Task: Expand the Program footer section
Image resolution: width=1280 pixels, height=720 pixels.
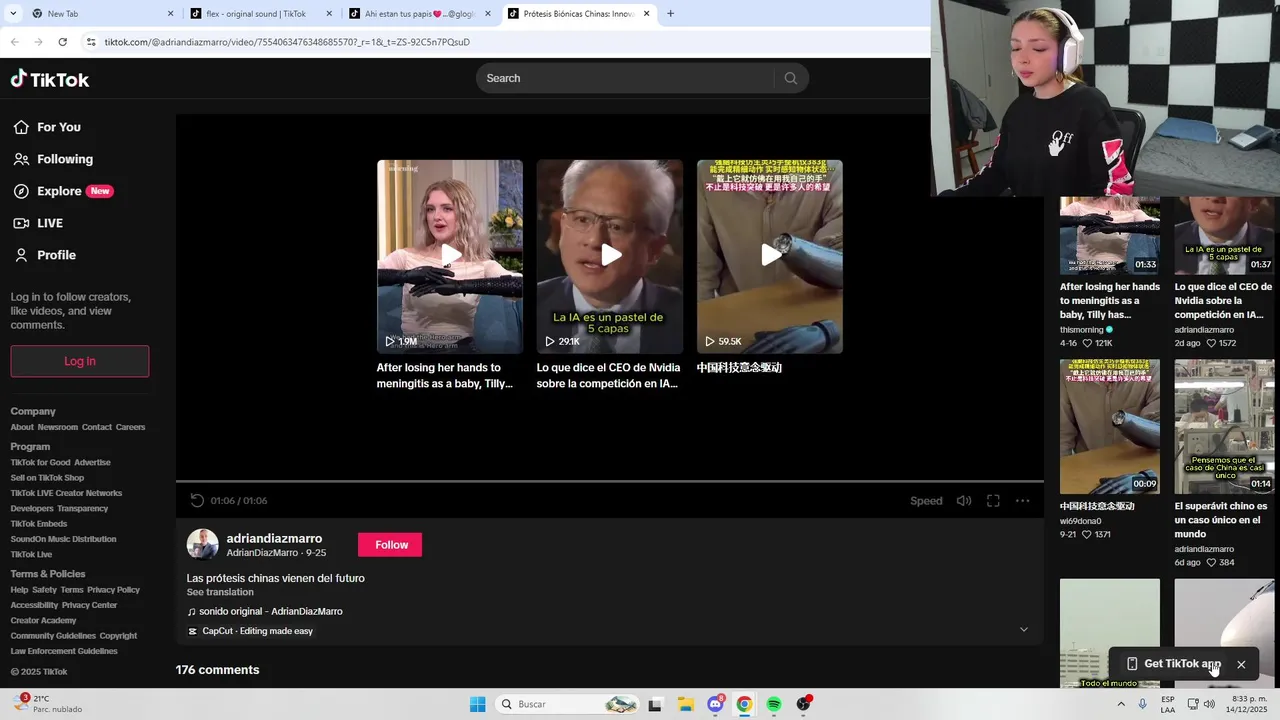Action: pyautogui.click(x=30, y=447)
